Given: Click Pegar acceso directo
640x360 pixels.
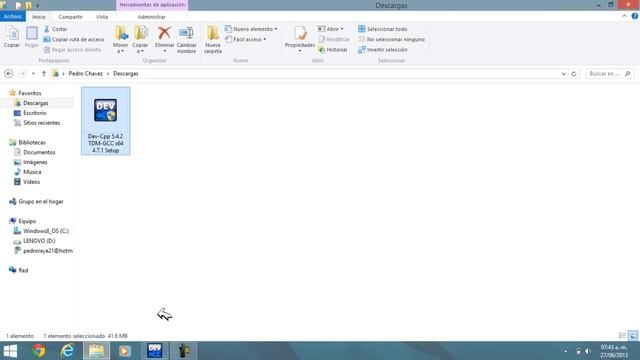Looking at the screenshot, I should tap(72, 50).
